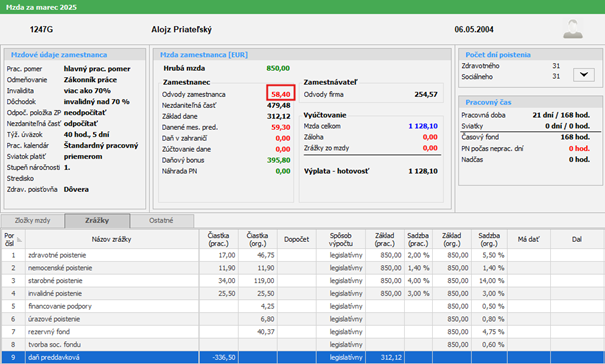This screenshot has height=364, width=605.
Task: Click the Daňový bonus value 395,80
Action: [279, 160]
